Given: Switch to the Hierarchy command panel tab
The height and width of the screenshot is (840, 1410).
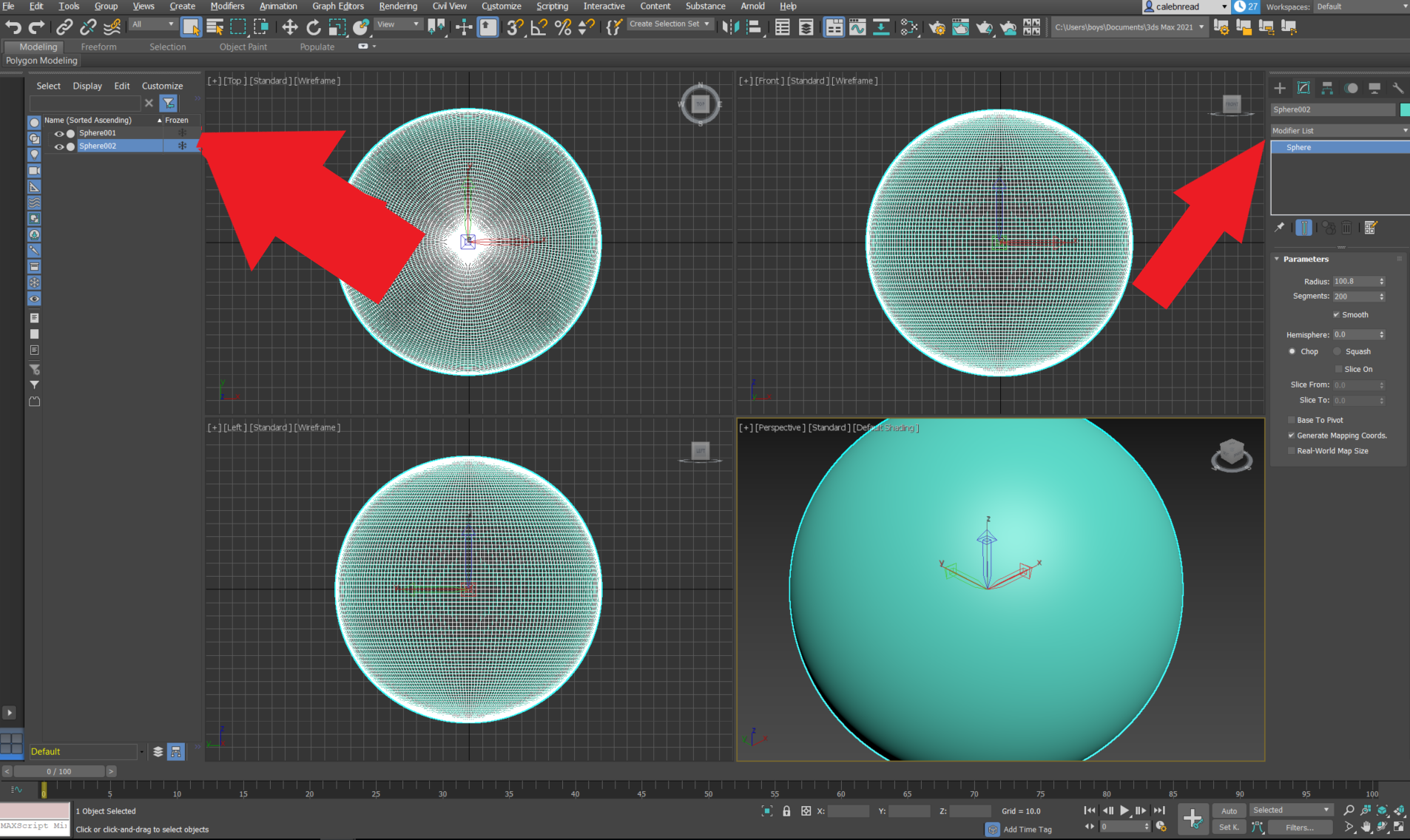Looking at the screenshot, I should 1327,88.
